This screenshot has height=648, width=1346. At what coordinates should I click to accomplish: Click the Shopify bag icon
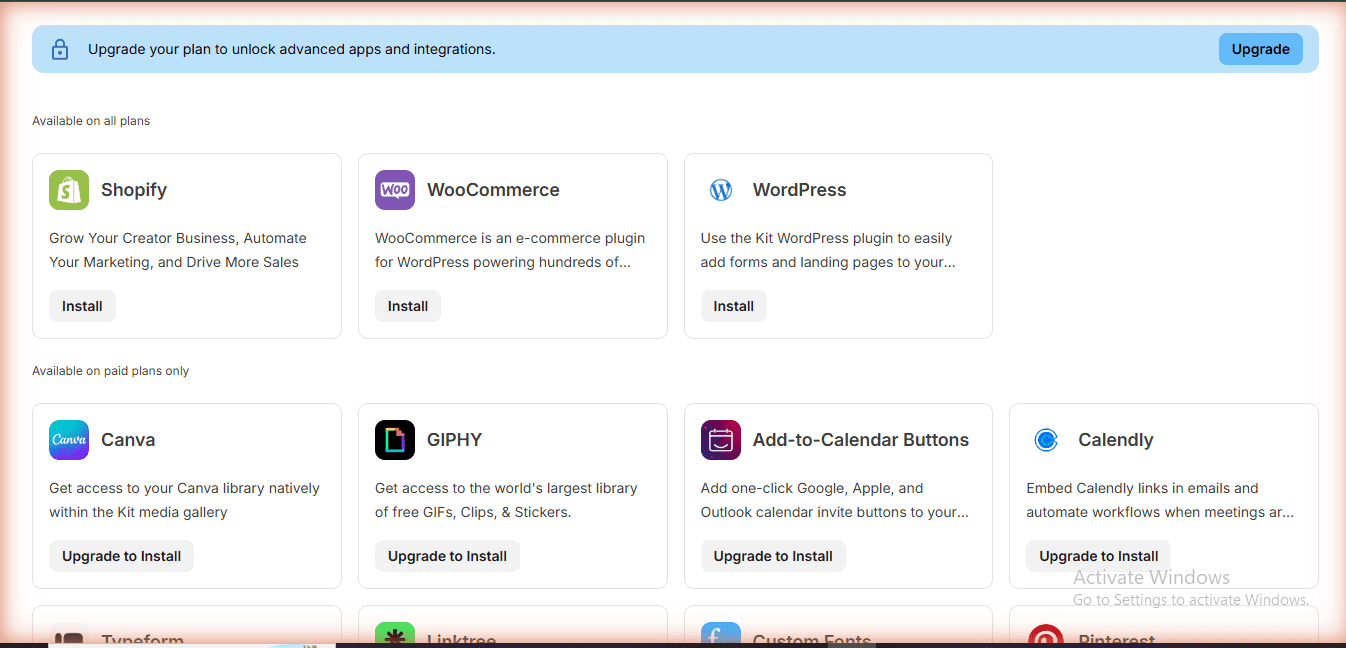[x=69, y=190]
